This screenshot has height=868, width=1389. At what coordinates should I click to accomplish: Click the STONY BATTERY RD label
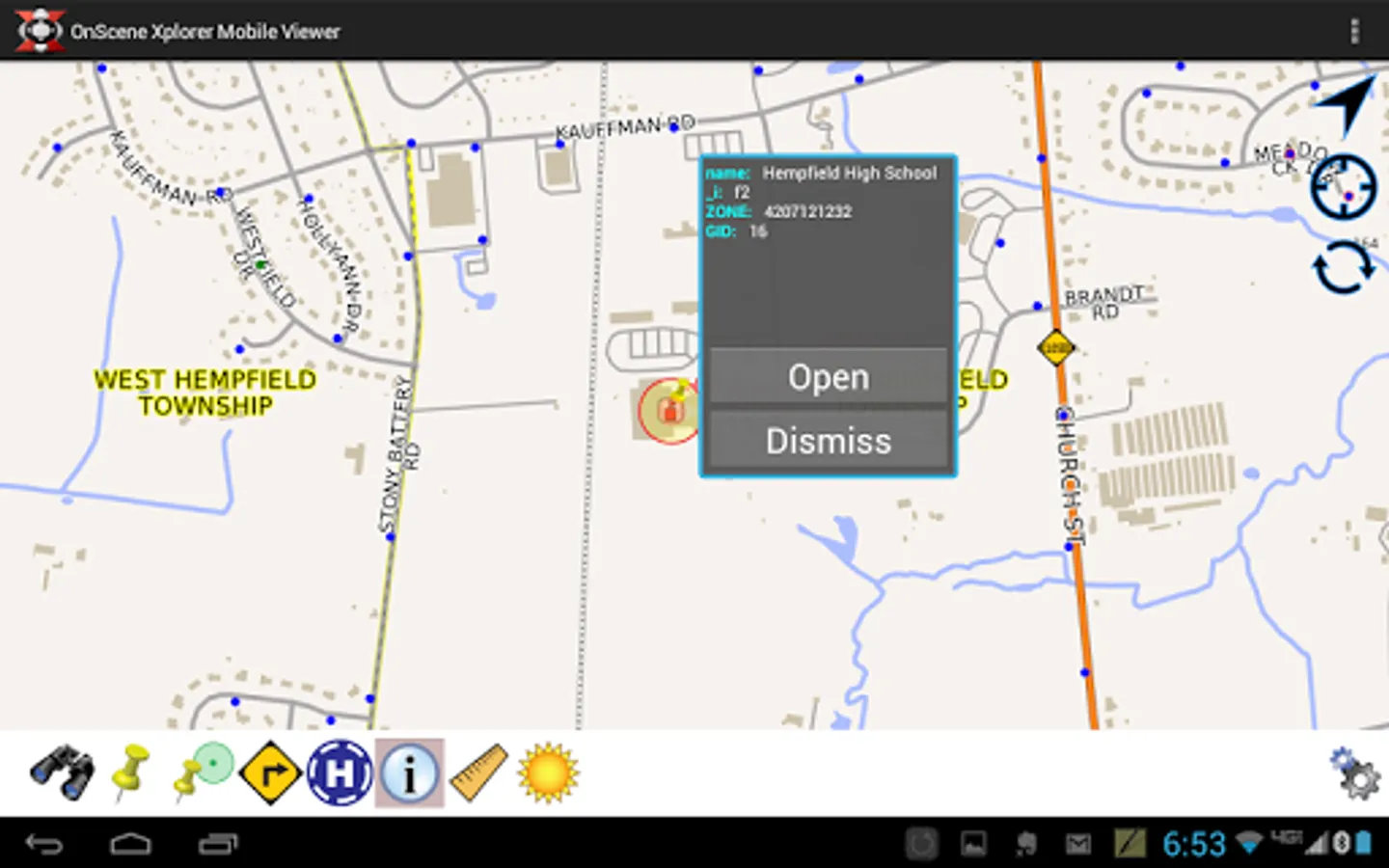point(399,455)
